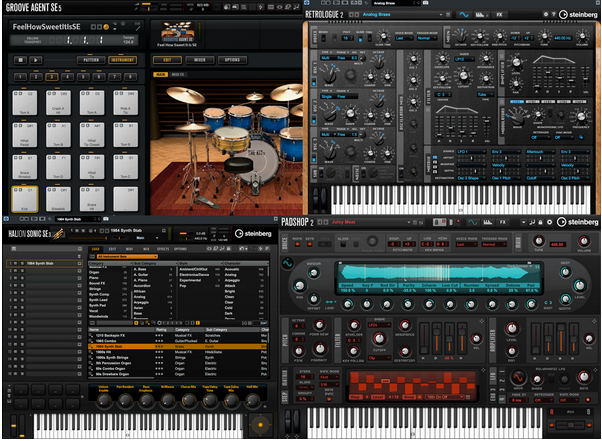Screen dimensions: 602x441
Task: Select pad group 8 in Groove Agent
Action: (131, 77)
